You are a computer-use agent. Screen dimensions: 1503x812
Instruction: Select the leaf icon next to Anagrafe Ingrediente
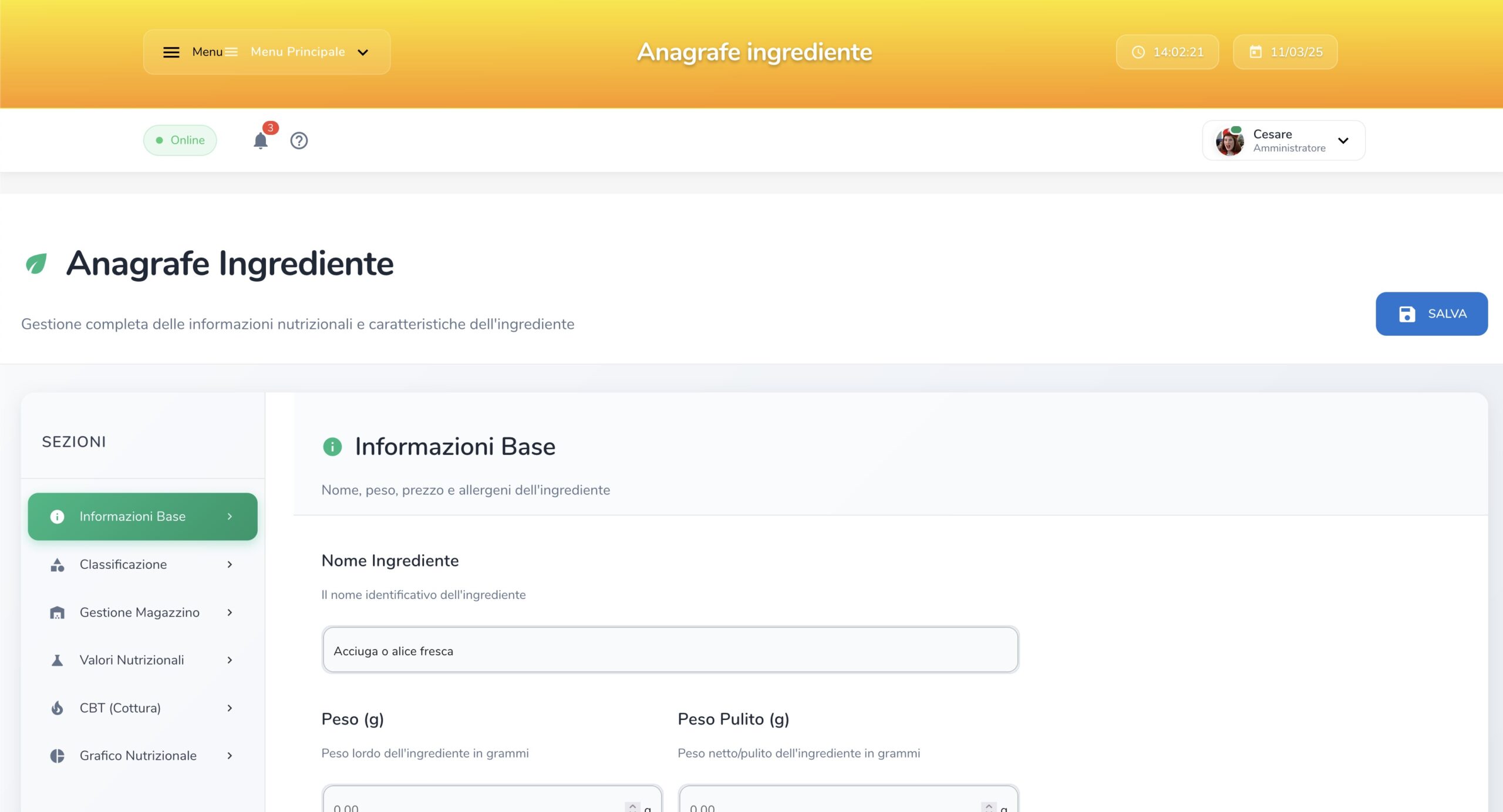coord(36,264)
